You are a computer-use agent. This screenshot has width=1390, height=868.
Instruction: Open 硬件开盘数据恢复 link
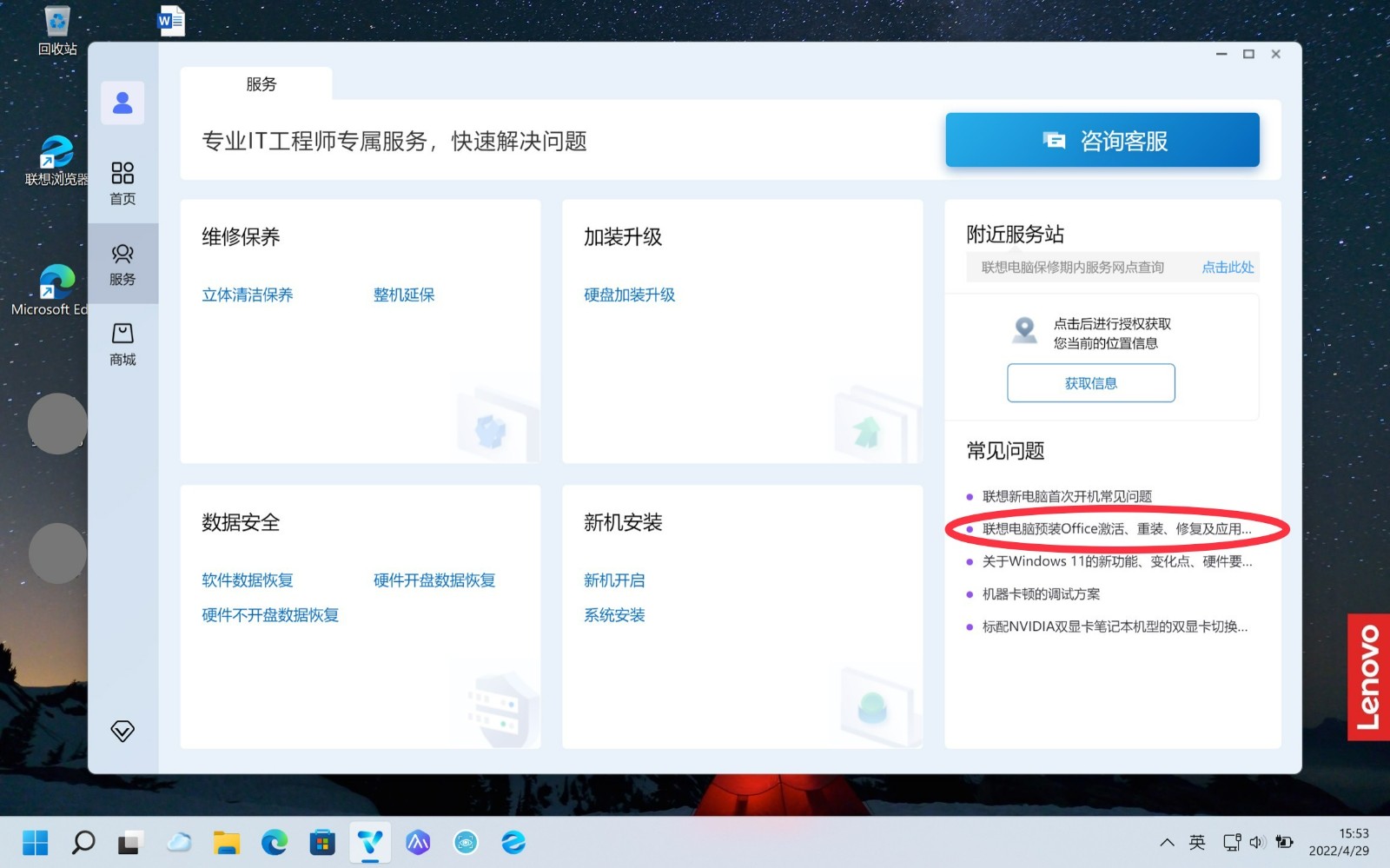434,580
